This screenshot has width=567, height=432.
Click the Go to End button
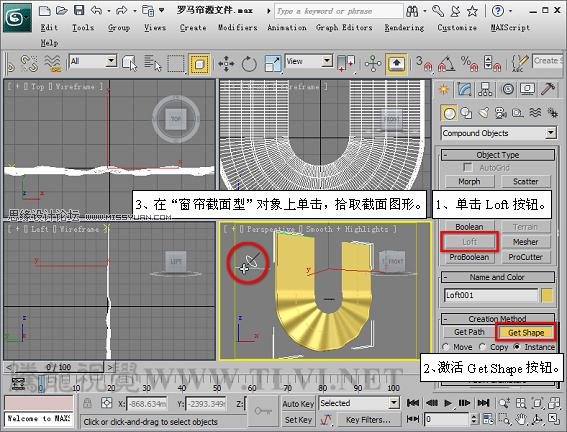[x=483, y=403]
